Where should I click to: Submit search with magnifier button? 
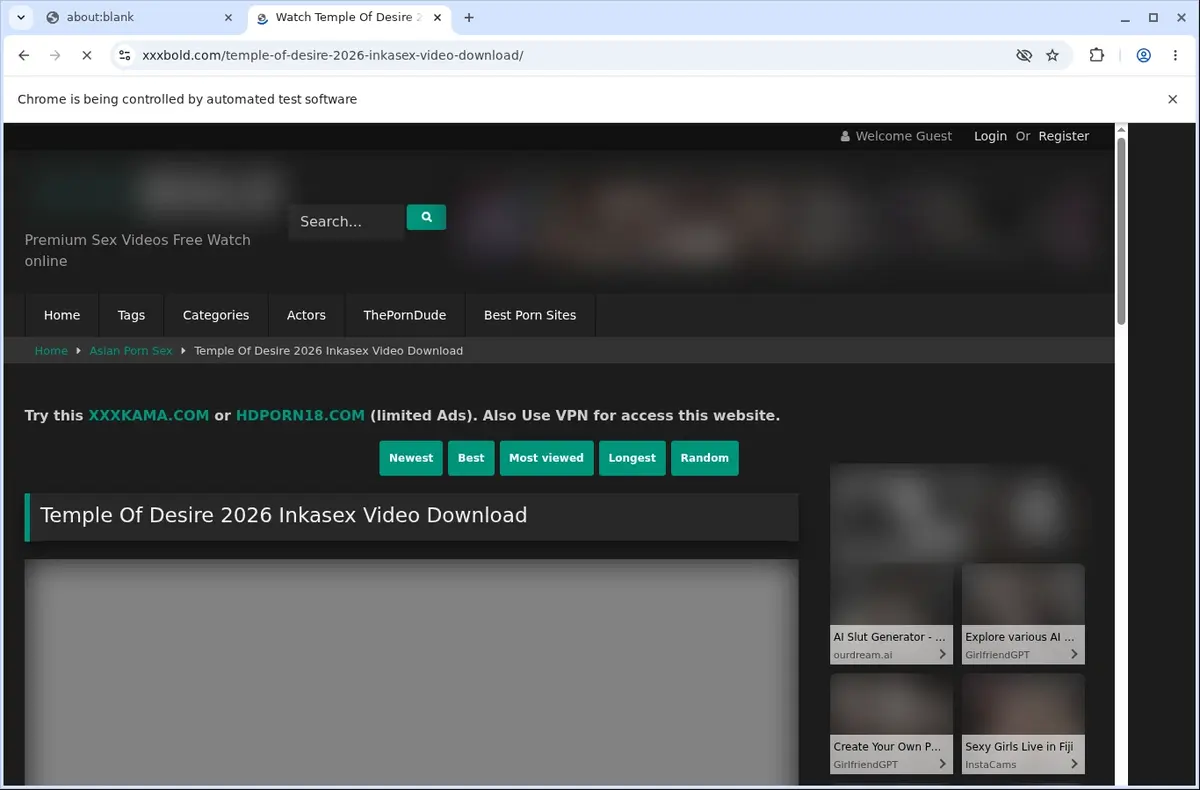click(x=426, y=217)
